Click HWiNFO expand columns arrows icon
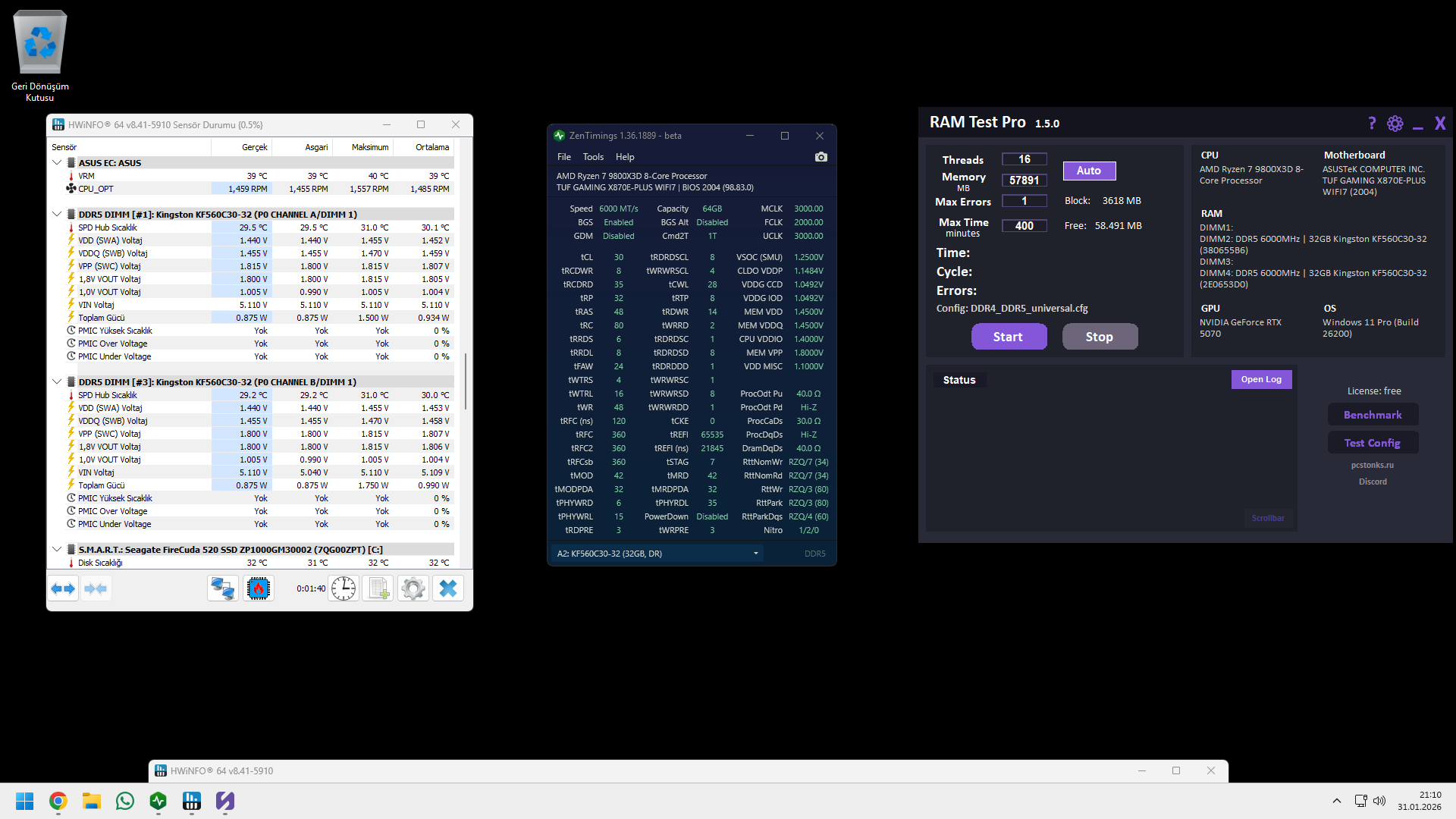Viewport: 1456px width, 819px height. tap(64, 588)
